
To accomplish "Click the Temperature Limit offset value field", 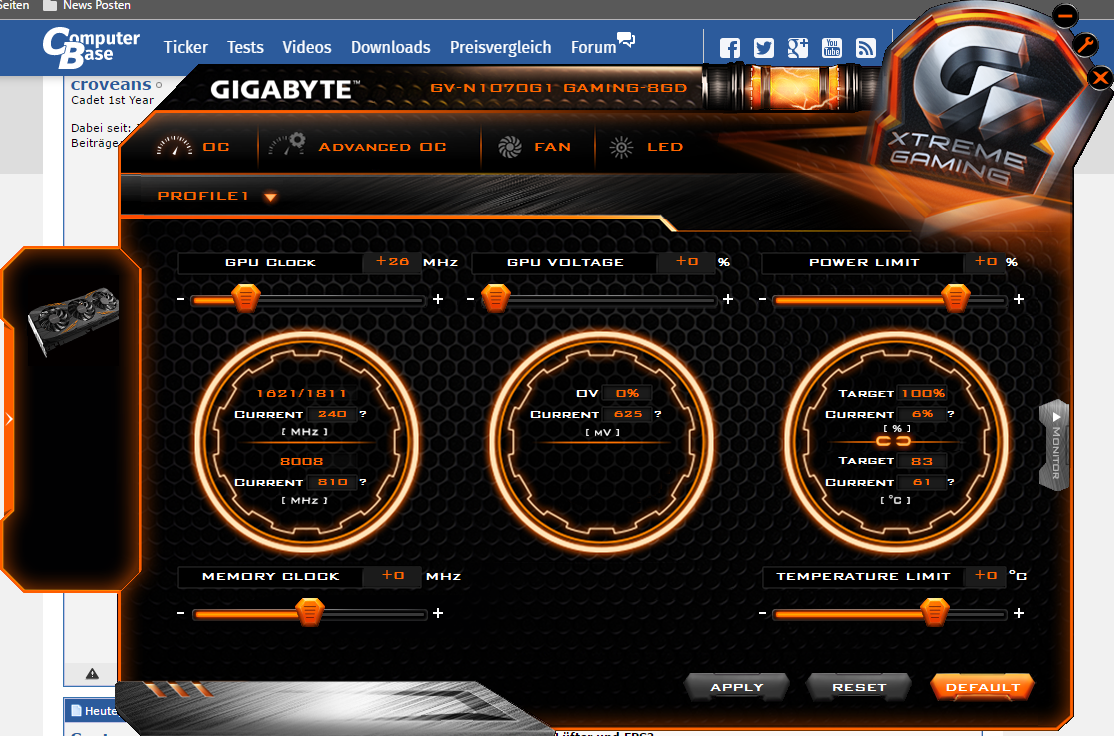I will [x=985, y=575].
